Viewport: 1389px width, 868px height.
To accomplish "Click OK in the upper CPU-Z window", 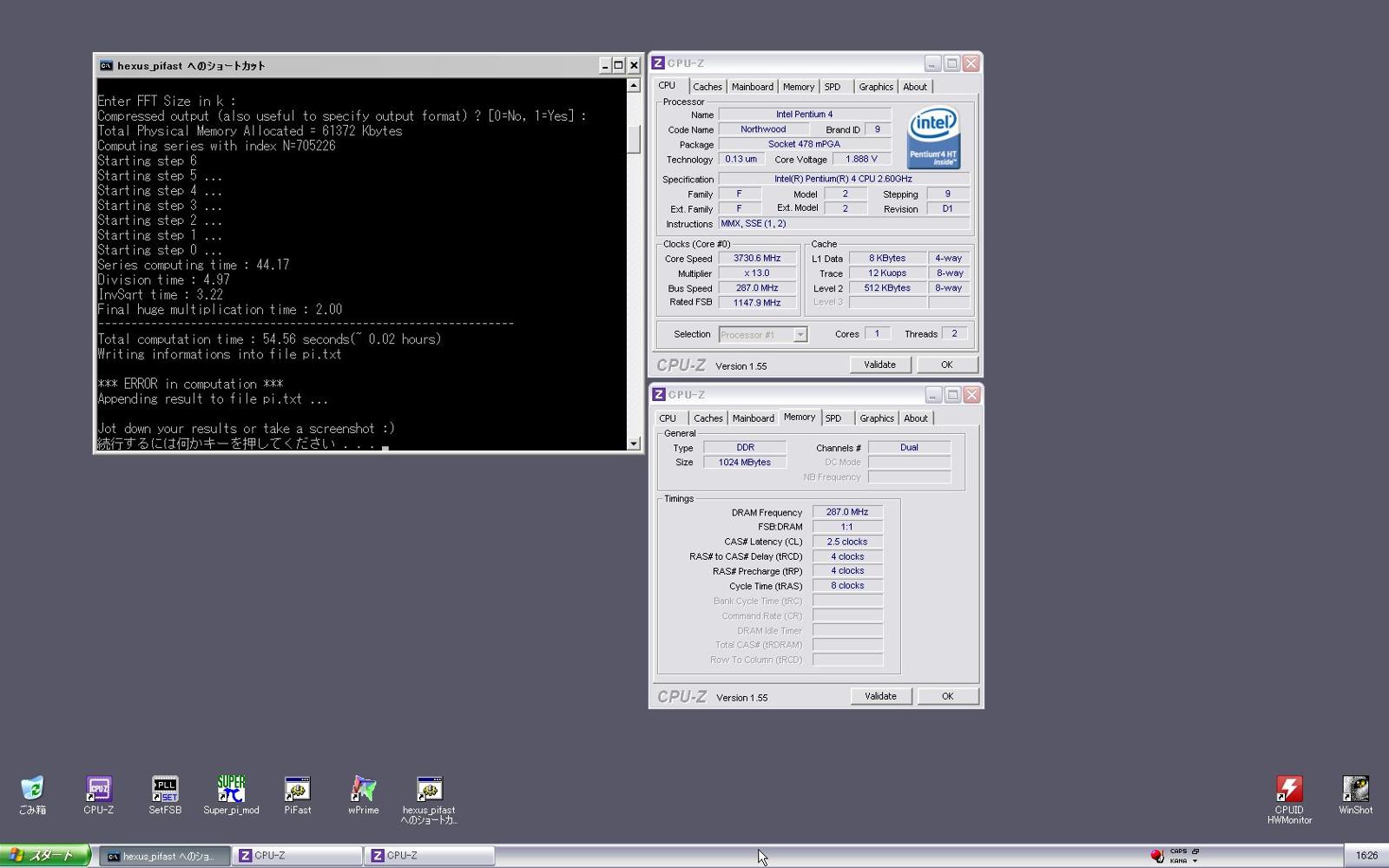I will [947, 365].
